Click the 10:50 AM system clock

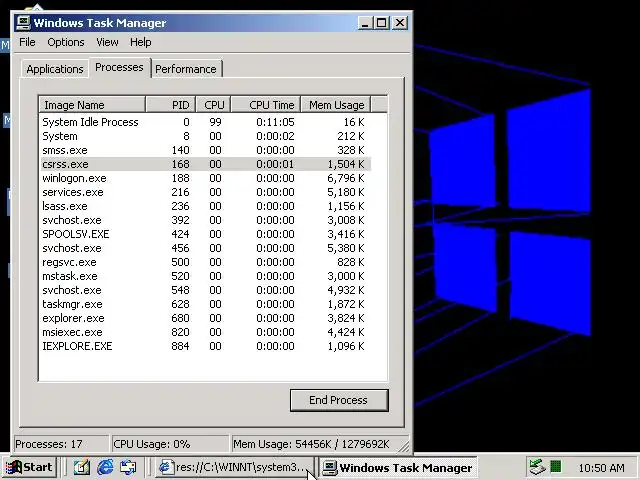(602, 468)
